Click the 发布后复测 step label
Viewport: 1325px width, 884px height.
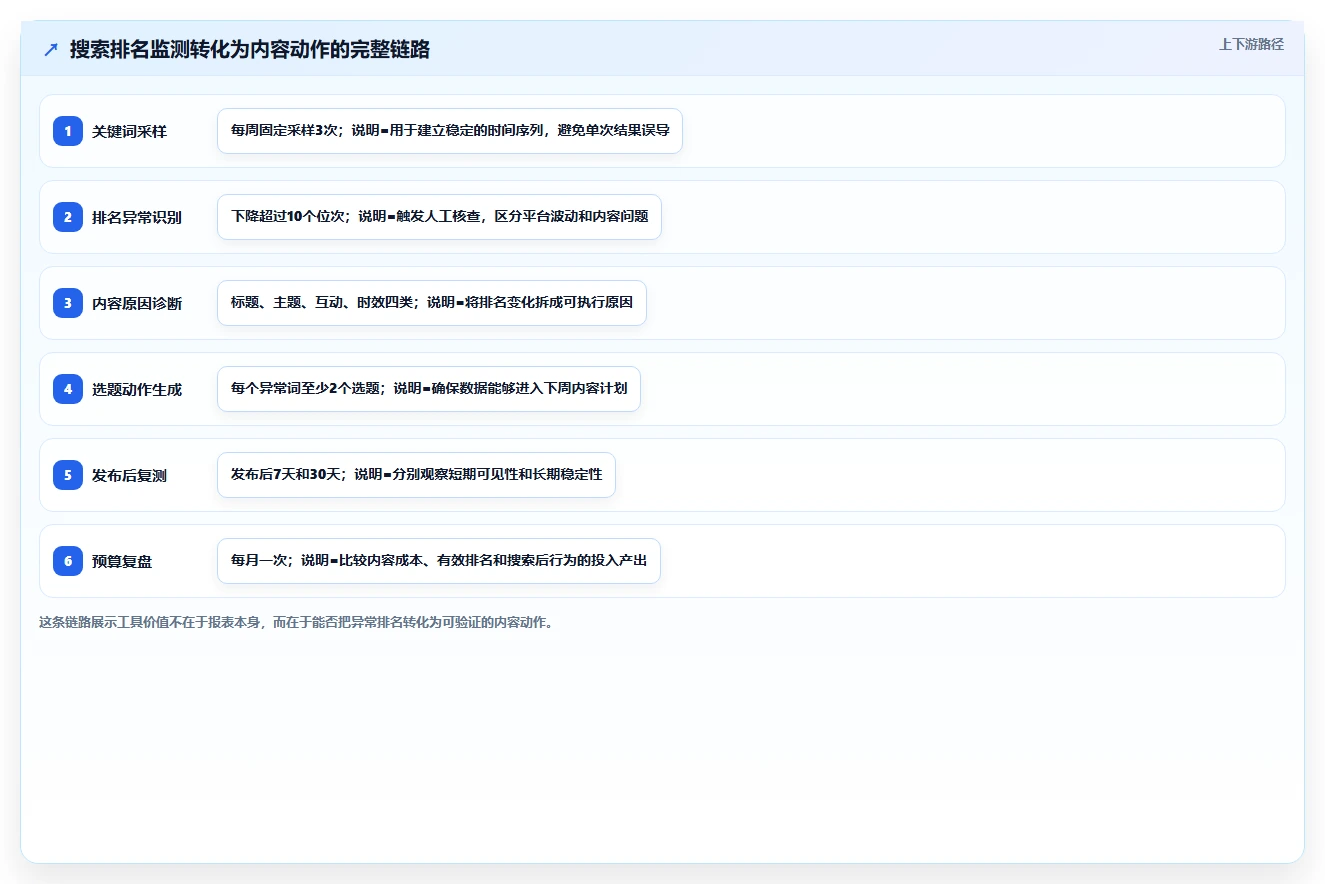coord(129,475)
